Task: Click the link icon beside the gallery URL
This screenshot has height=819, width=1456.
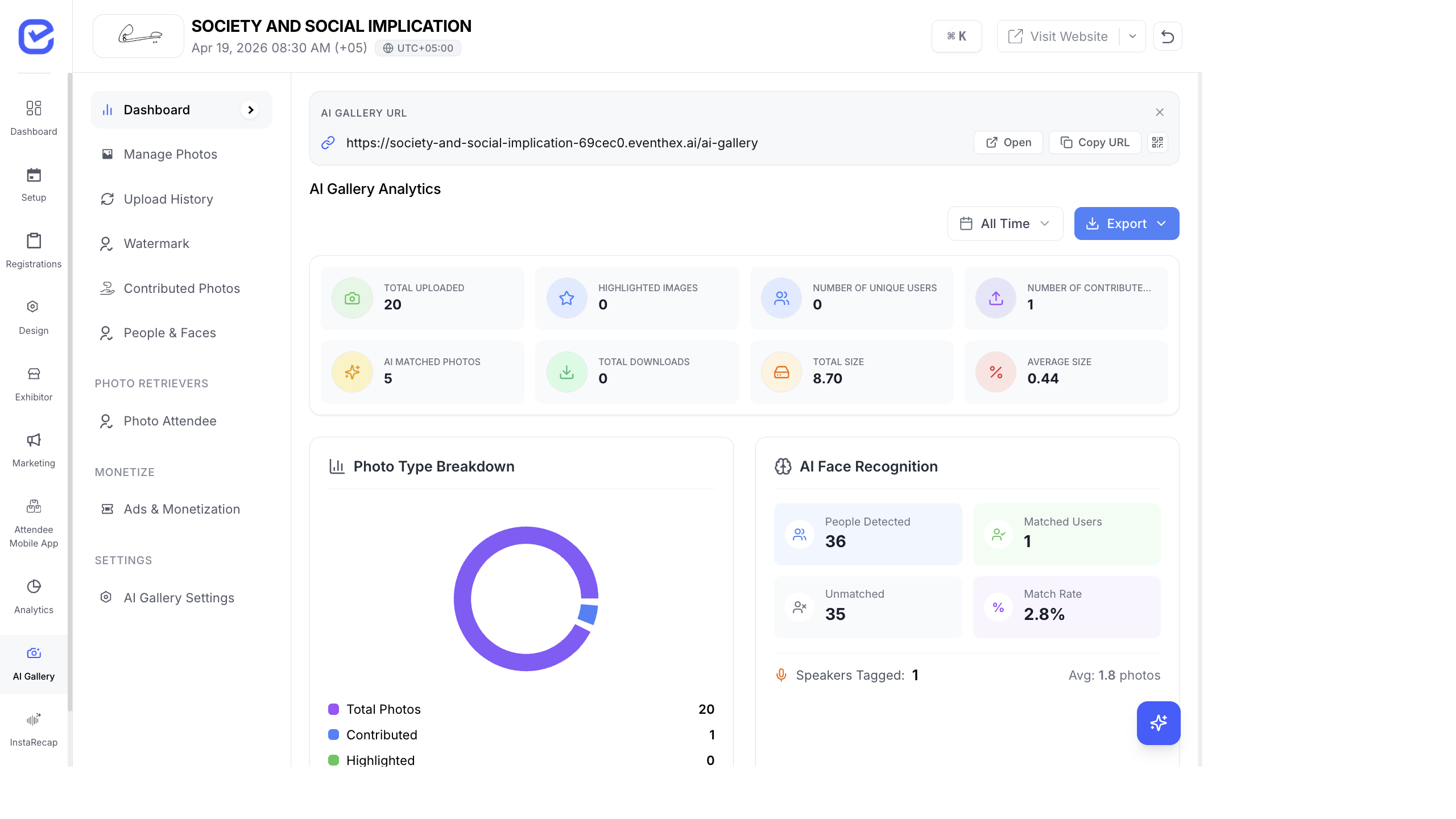Action: (x=328, y=143)
